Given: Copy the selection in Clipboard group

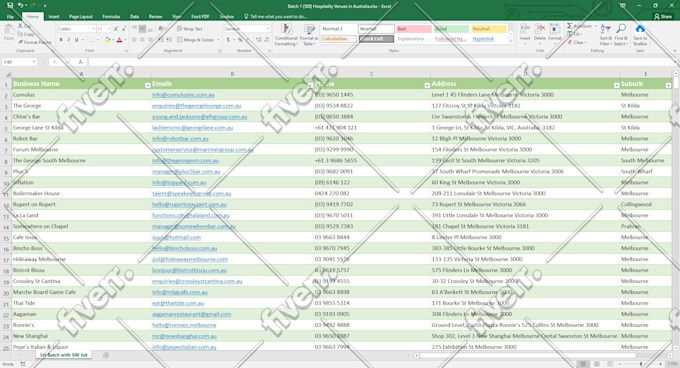Looking at the screenshot, I should click(x=26, y=34).
